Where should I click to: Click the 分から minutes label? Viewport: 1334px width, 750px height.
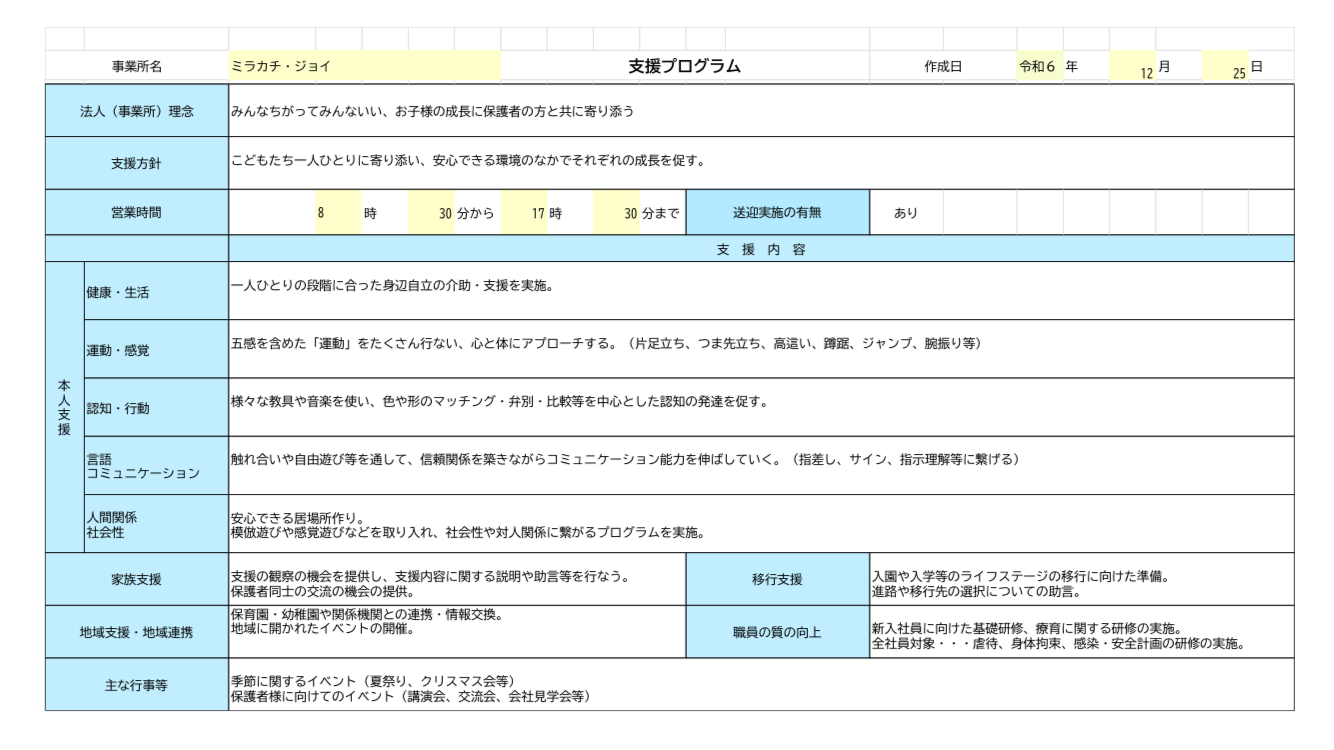[x=475, y=212]
